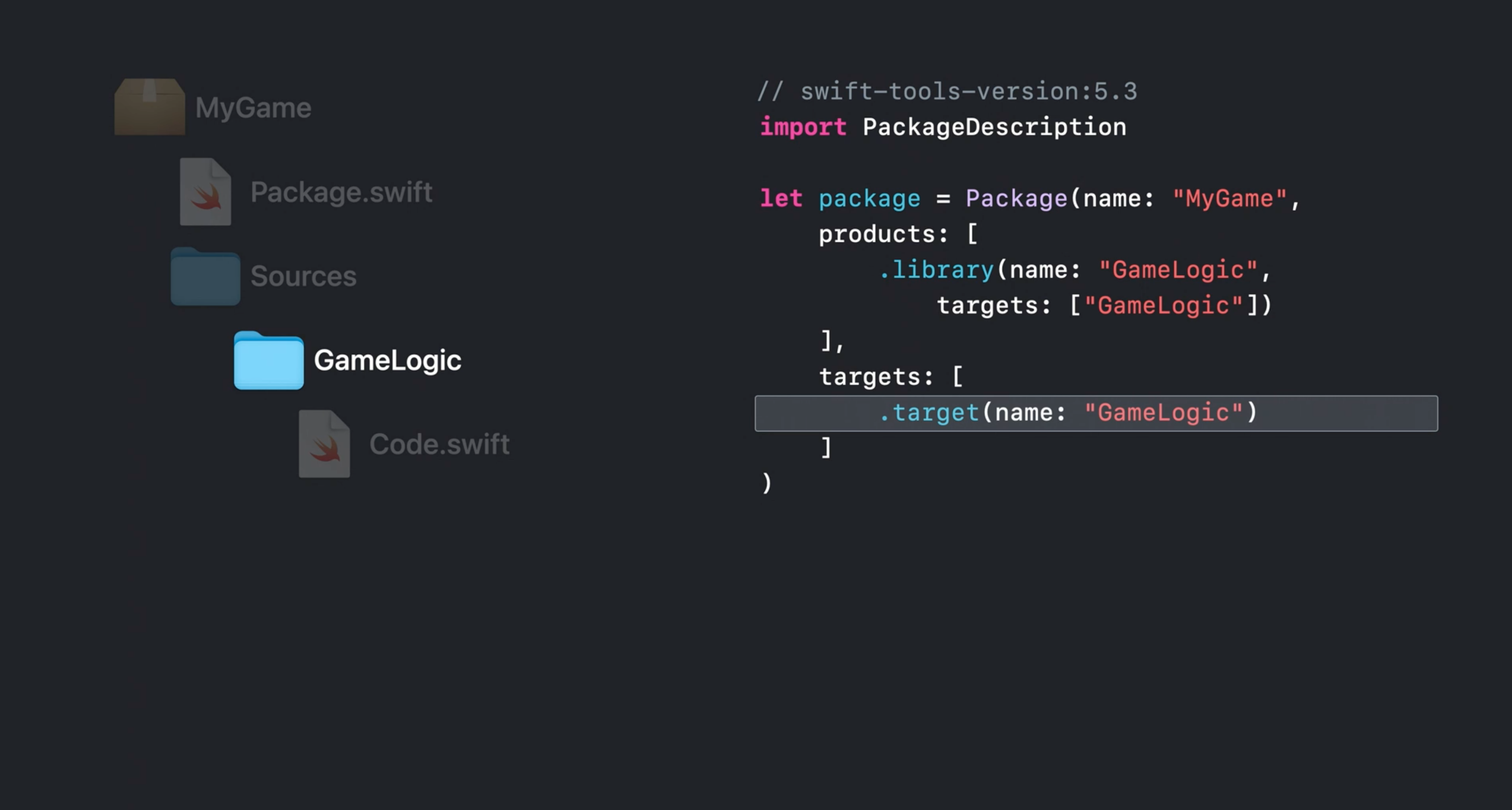Select the Sources folder label
Image resolution: width=1512 pixels, height=810 pixels.
pos(304,276)
